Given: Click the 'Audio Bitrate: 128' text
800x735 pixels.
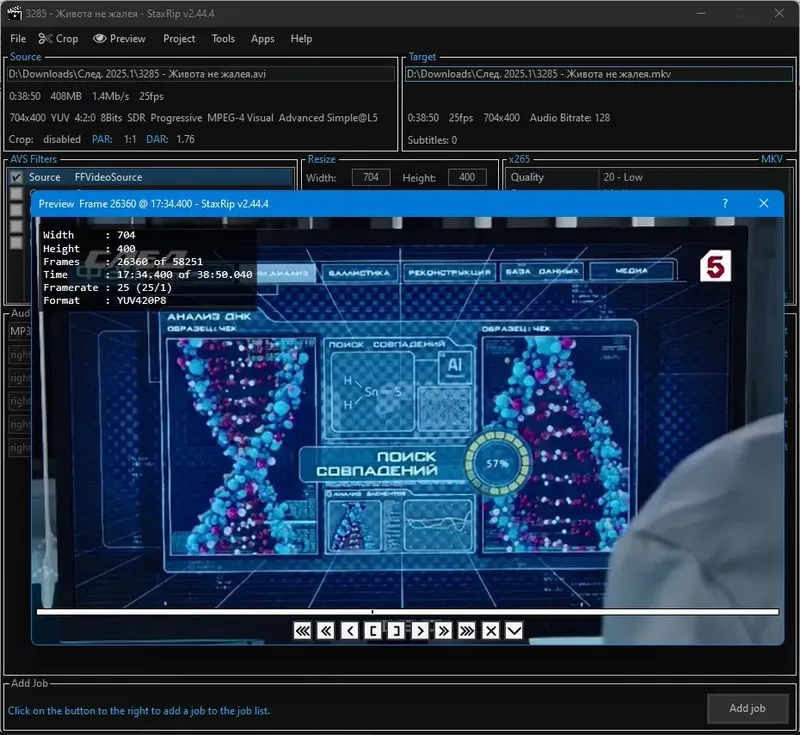Looking at the screenshot, I should [x=570, y=118].
